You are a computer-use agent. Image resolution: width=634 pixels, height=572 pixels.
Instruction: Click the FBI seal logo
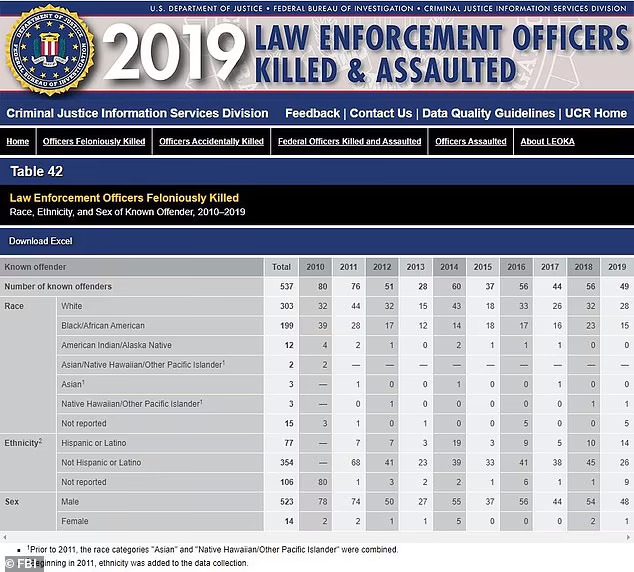50,50
